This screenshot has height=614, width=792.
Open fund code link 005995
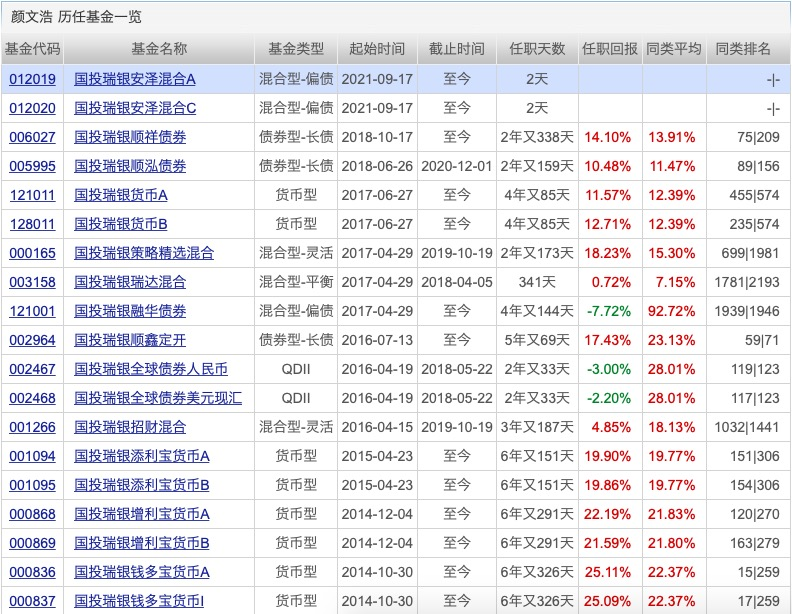coord(32,166)
